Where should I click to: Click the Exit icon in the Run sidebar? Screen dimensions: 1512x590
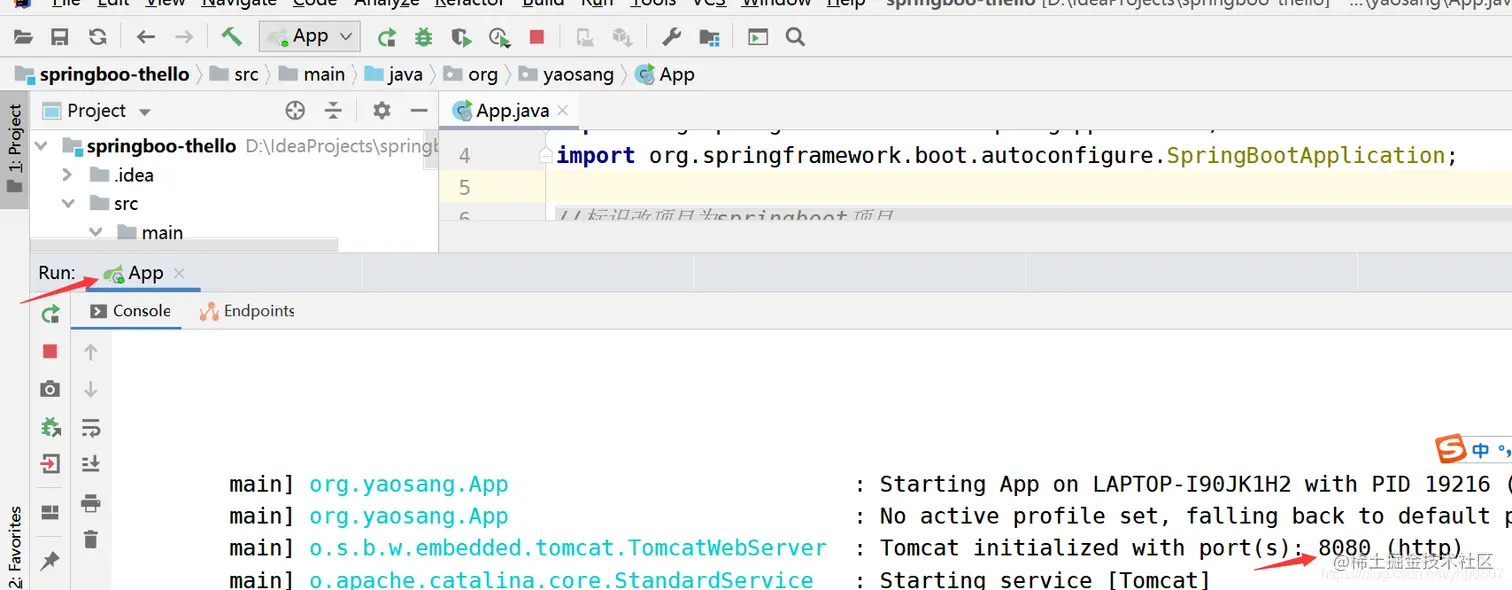coord(50,464)
